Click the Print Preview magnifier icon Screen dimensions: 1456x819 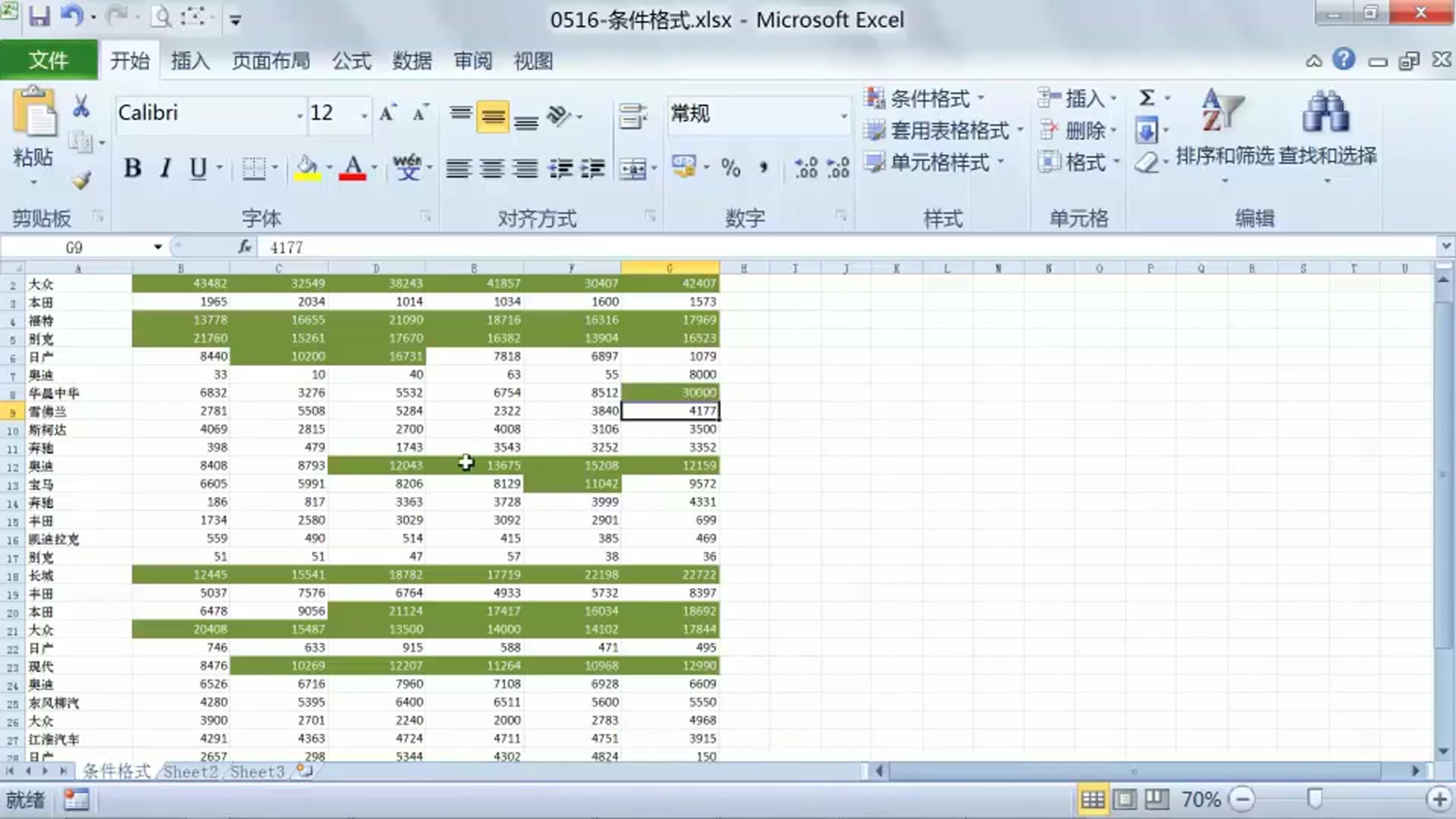tap(161, 16)
